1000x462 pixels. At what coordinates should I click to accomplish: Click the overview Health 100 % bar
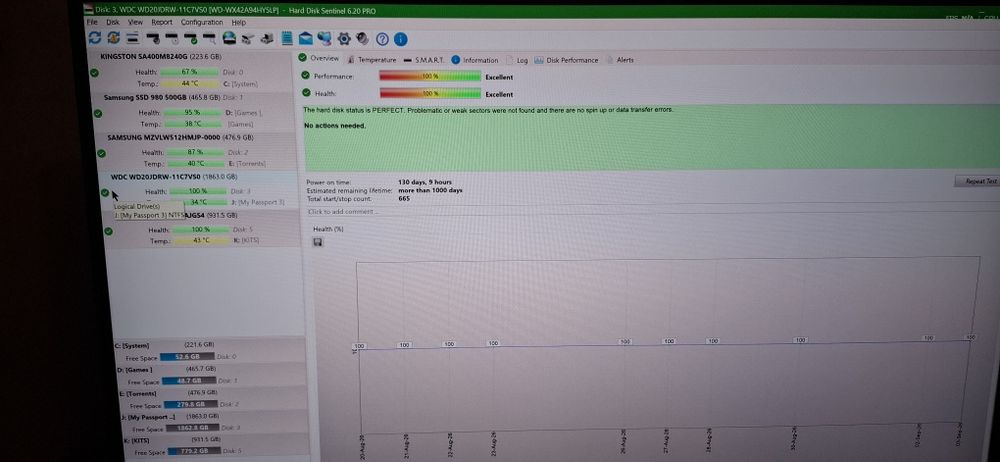(430, 93)
